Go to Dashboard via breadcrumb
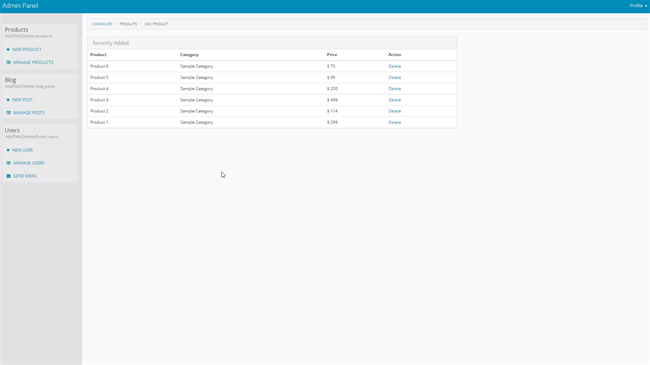 (102, 24)
